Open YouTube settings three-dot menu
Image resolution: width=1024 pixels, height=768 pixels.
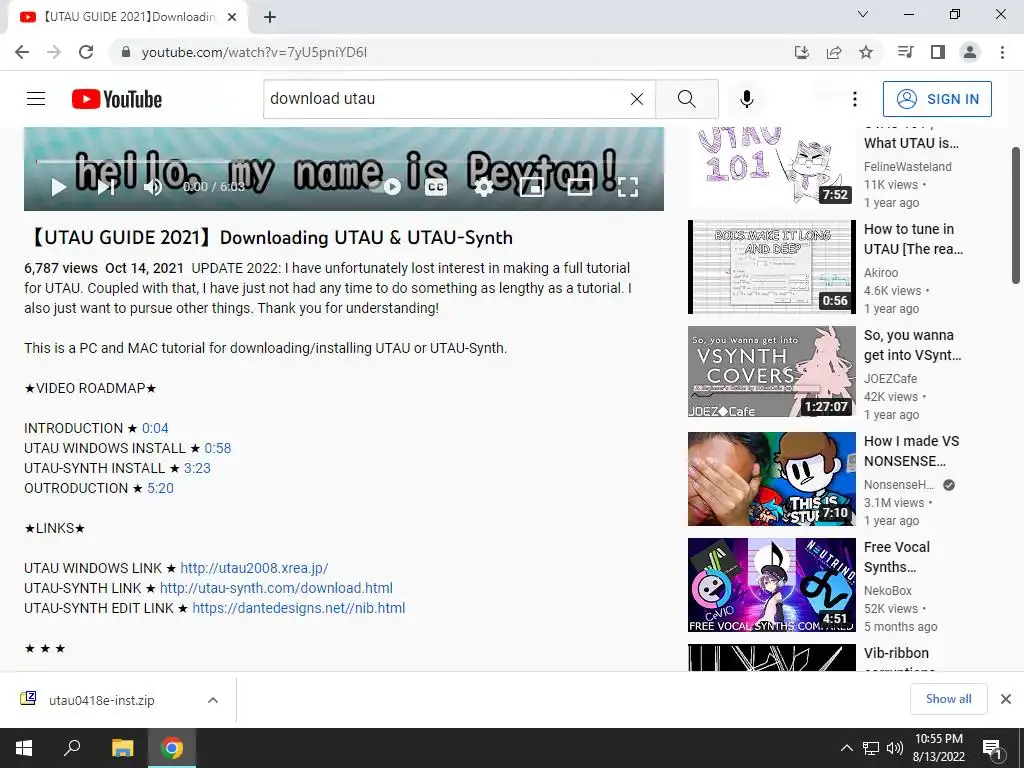click(855, 99)
